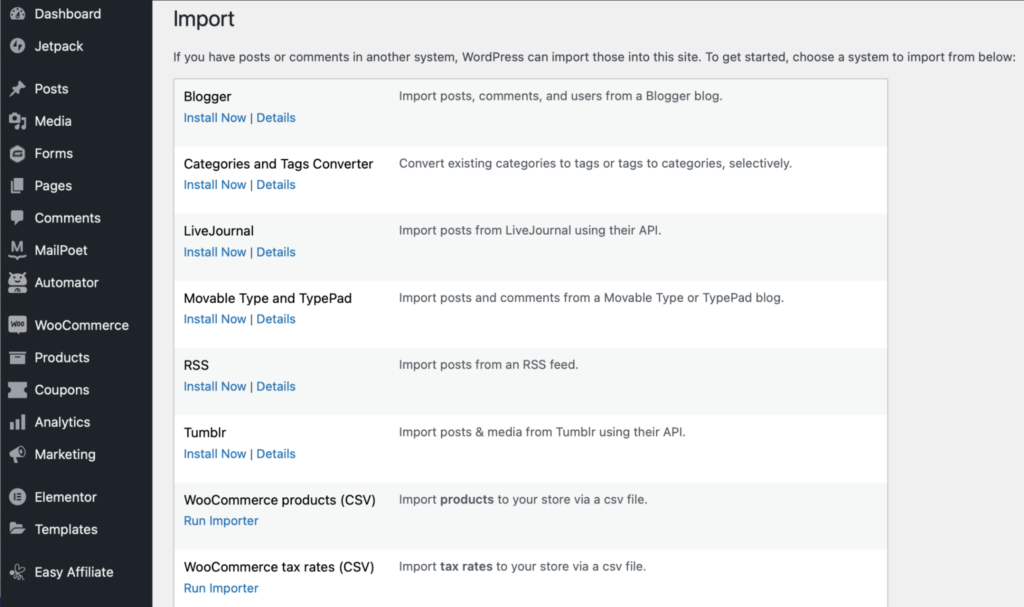Run Importer for WooCommerce tax rates (CSV)

(x=221, y=588)
